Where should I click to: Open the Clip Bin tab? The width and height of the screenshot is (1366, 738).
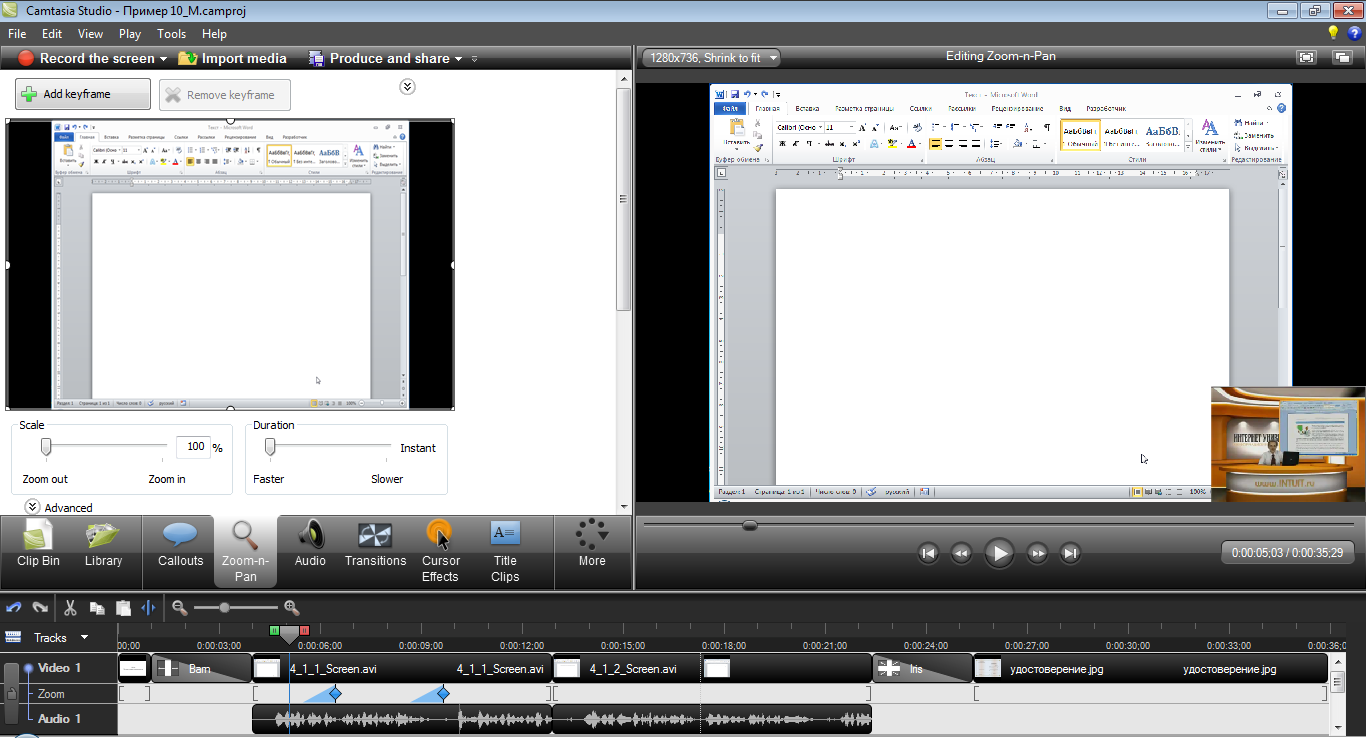(38, 546)
